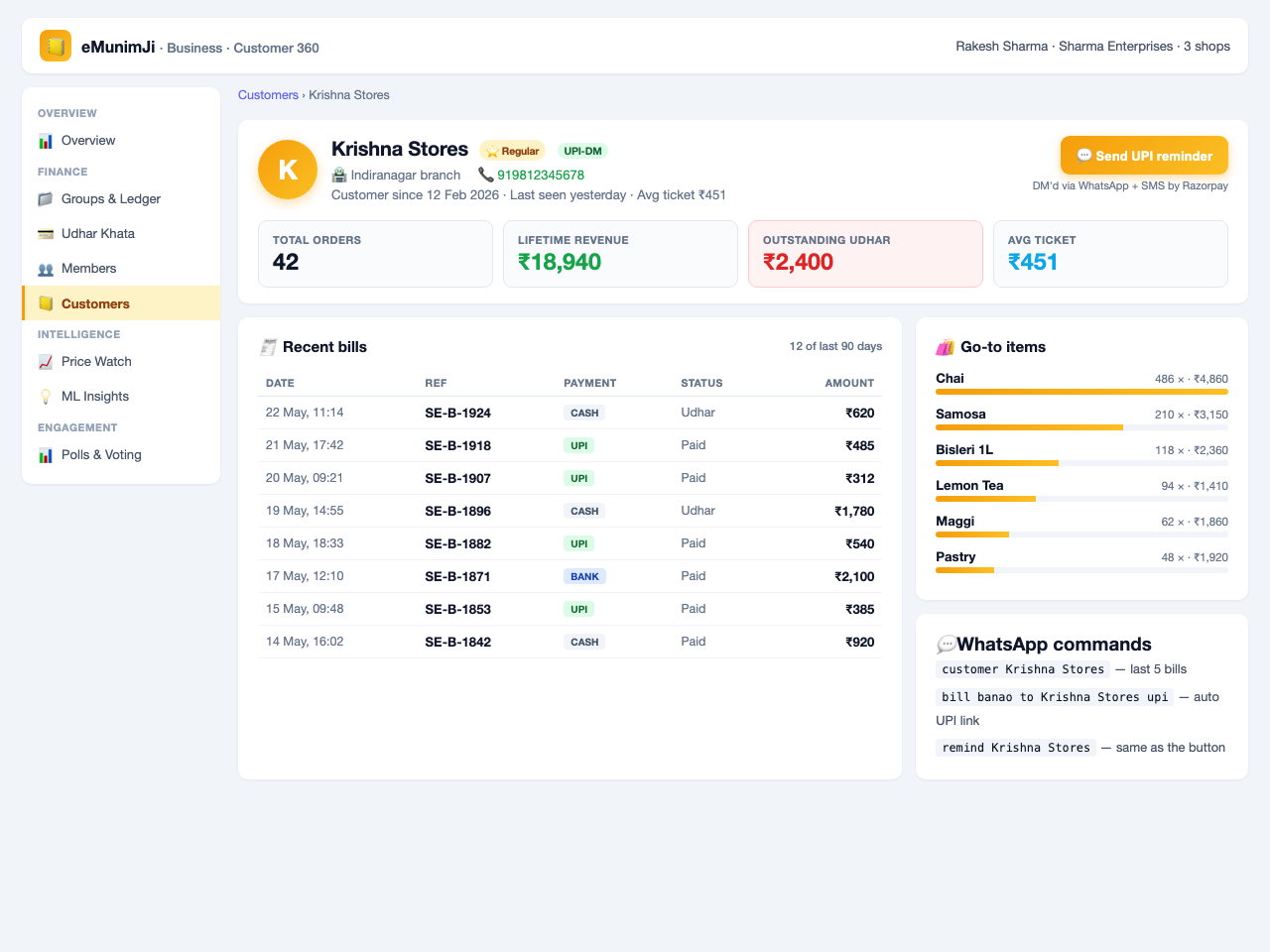
Task: Click the Members people icon
Action: point(46,269)
